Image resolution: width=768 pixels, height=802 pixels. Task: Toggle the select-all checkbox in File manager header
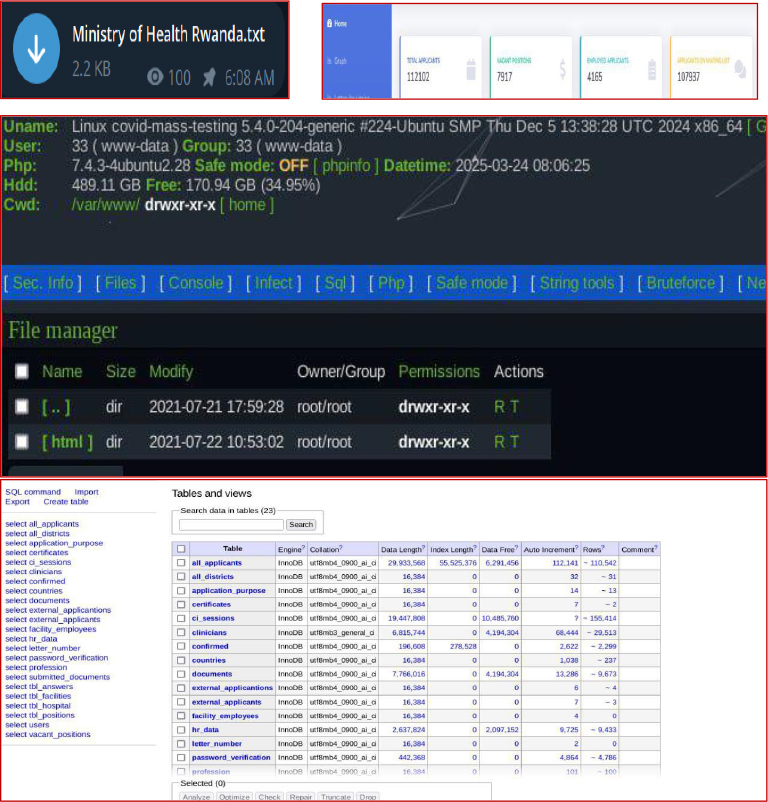click(22, 372)
